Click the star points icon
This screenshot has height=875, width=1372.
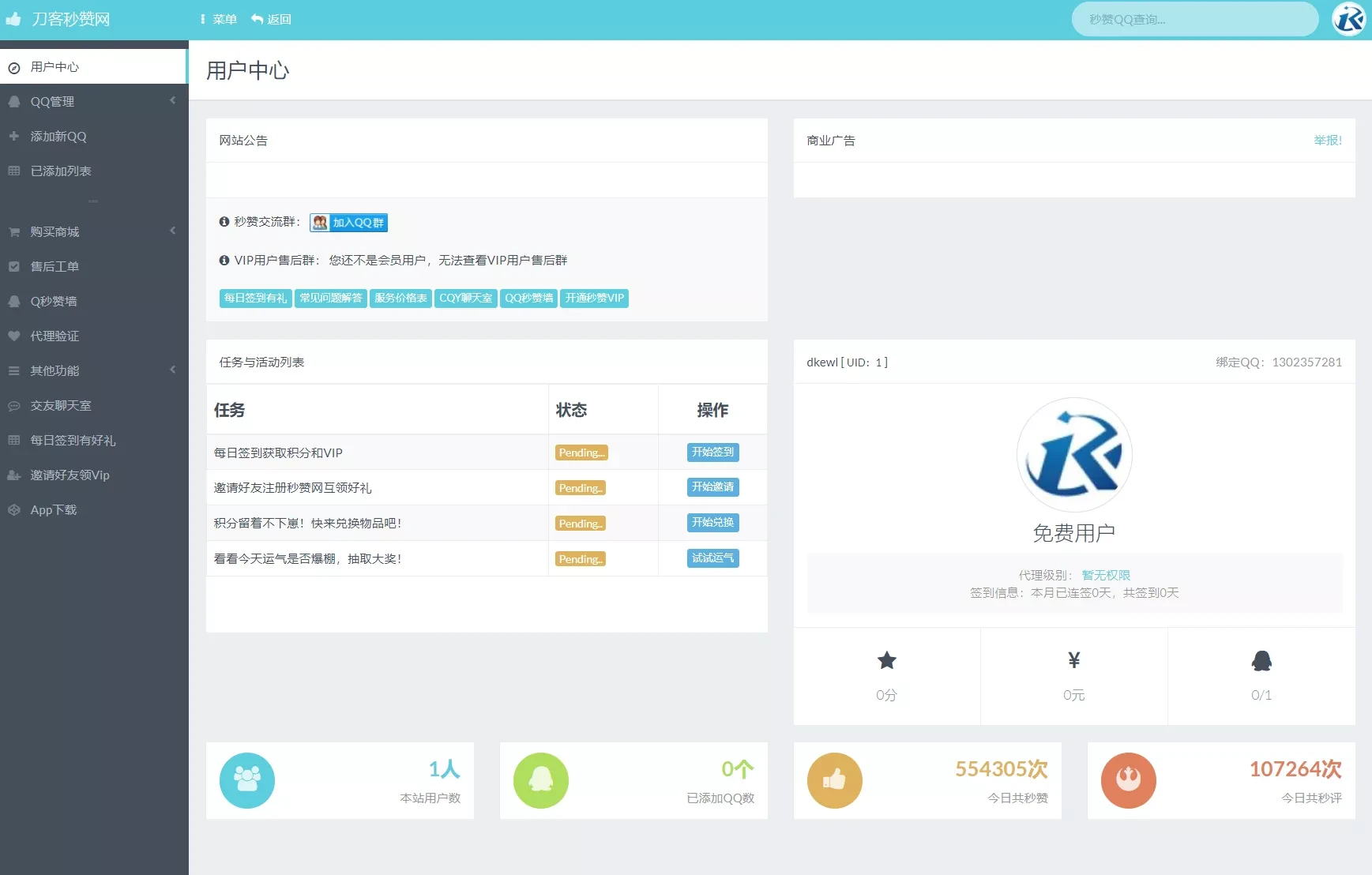(886, 660)
